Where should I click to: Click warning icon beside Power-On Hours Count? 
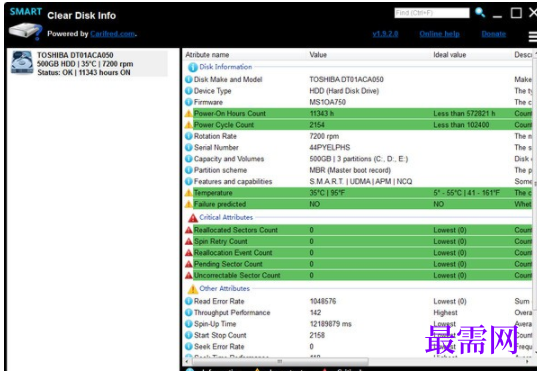188,113
